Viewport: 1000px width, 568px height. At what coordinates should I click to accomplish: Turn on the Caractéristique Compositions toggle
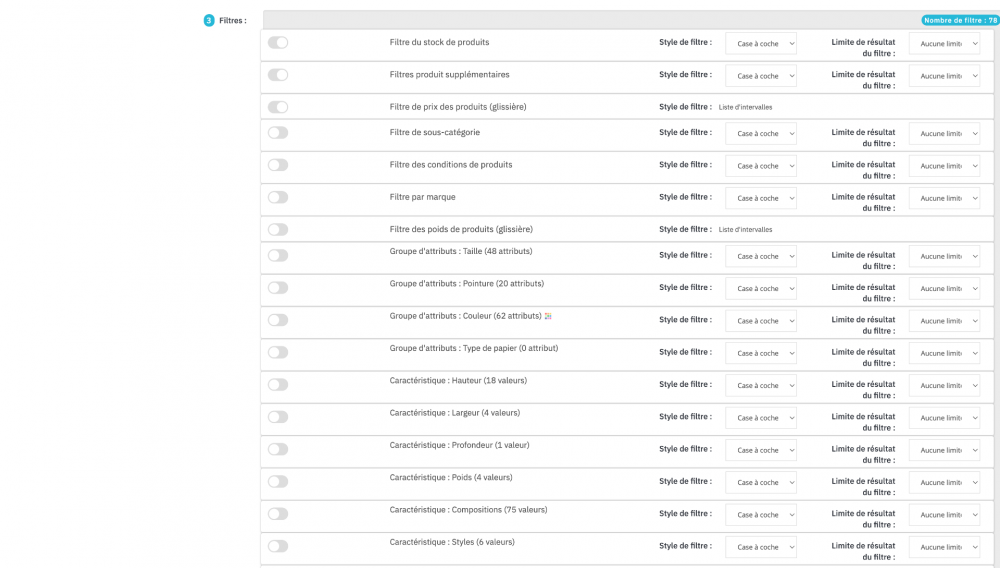click(x=278, y=513)
